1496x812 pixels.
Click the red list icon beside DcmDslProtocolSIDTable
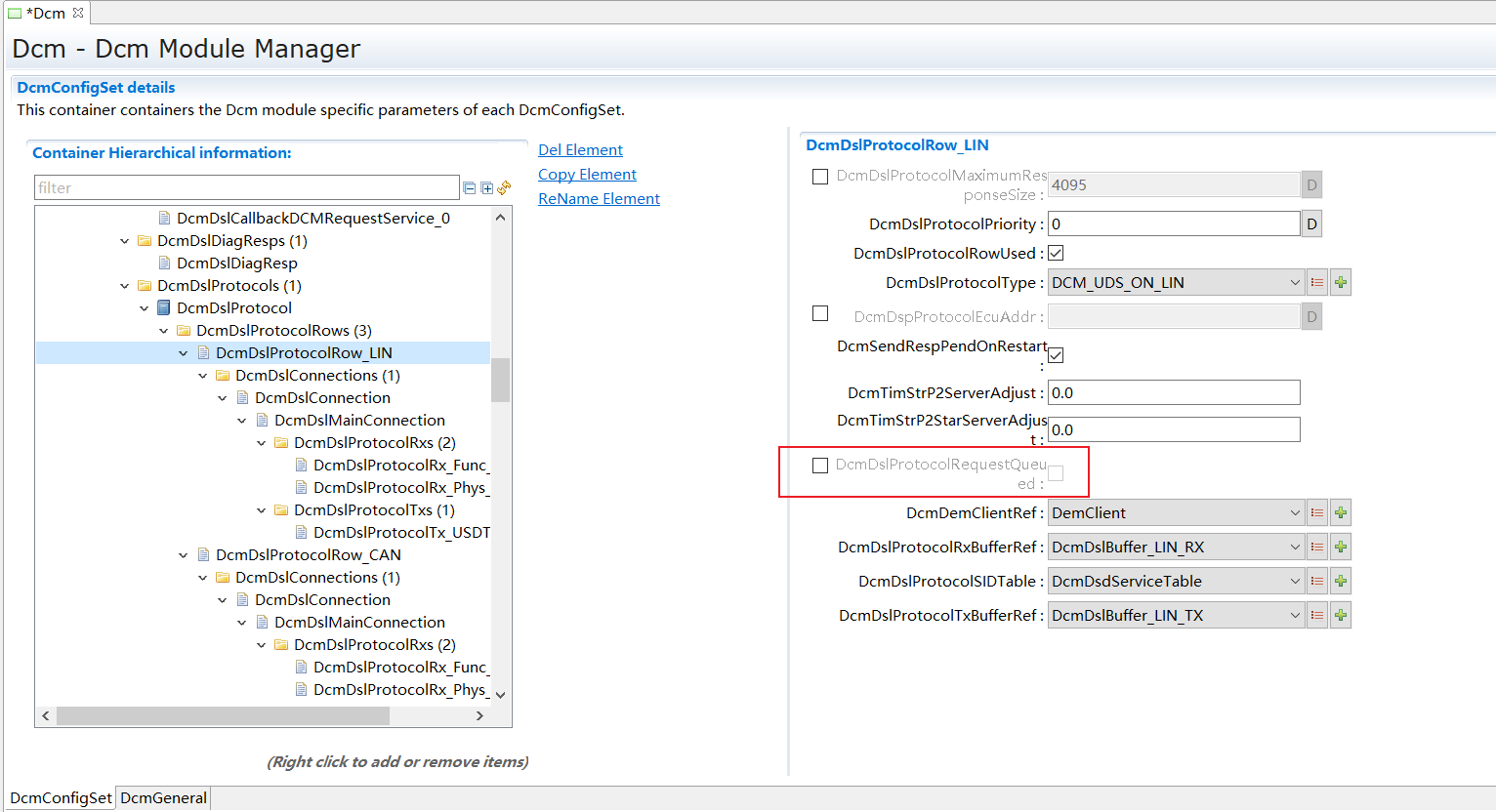tap(1317, 582)
